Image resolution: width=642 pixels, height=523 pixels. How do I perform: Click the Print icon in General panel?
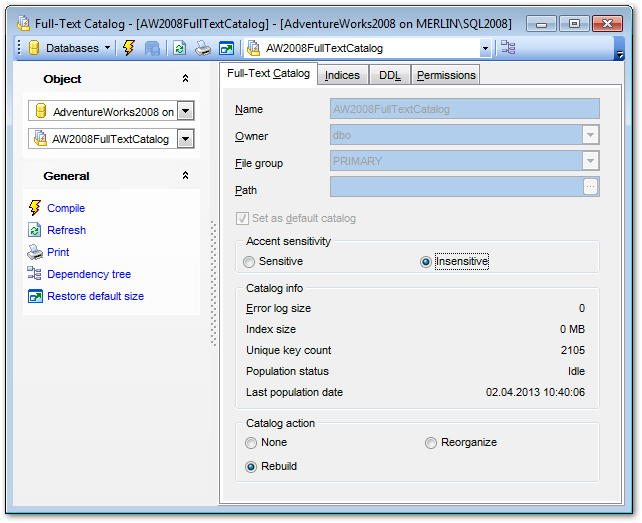[x=35, y=252]
